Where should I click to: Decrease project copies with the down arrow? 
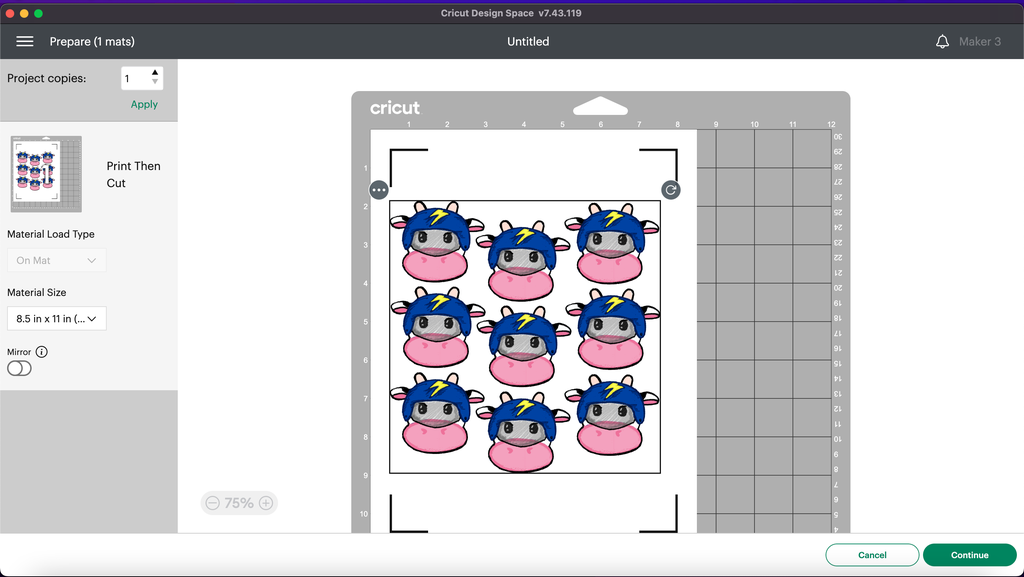click(x=155, y=82)
